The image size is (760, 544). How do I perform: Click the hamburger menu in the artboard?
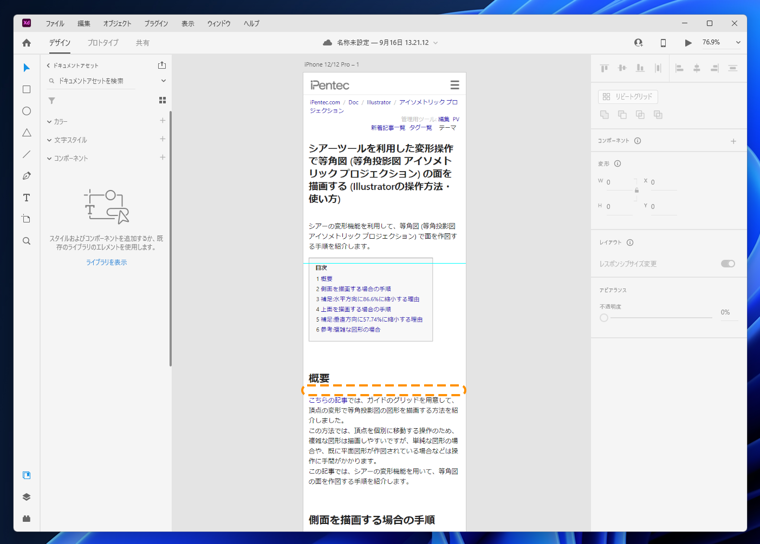coord(454,85)
